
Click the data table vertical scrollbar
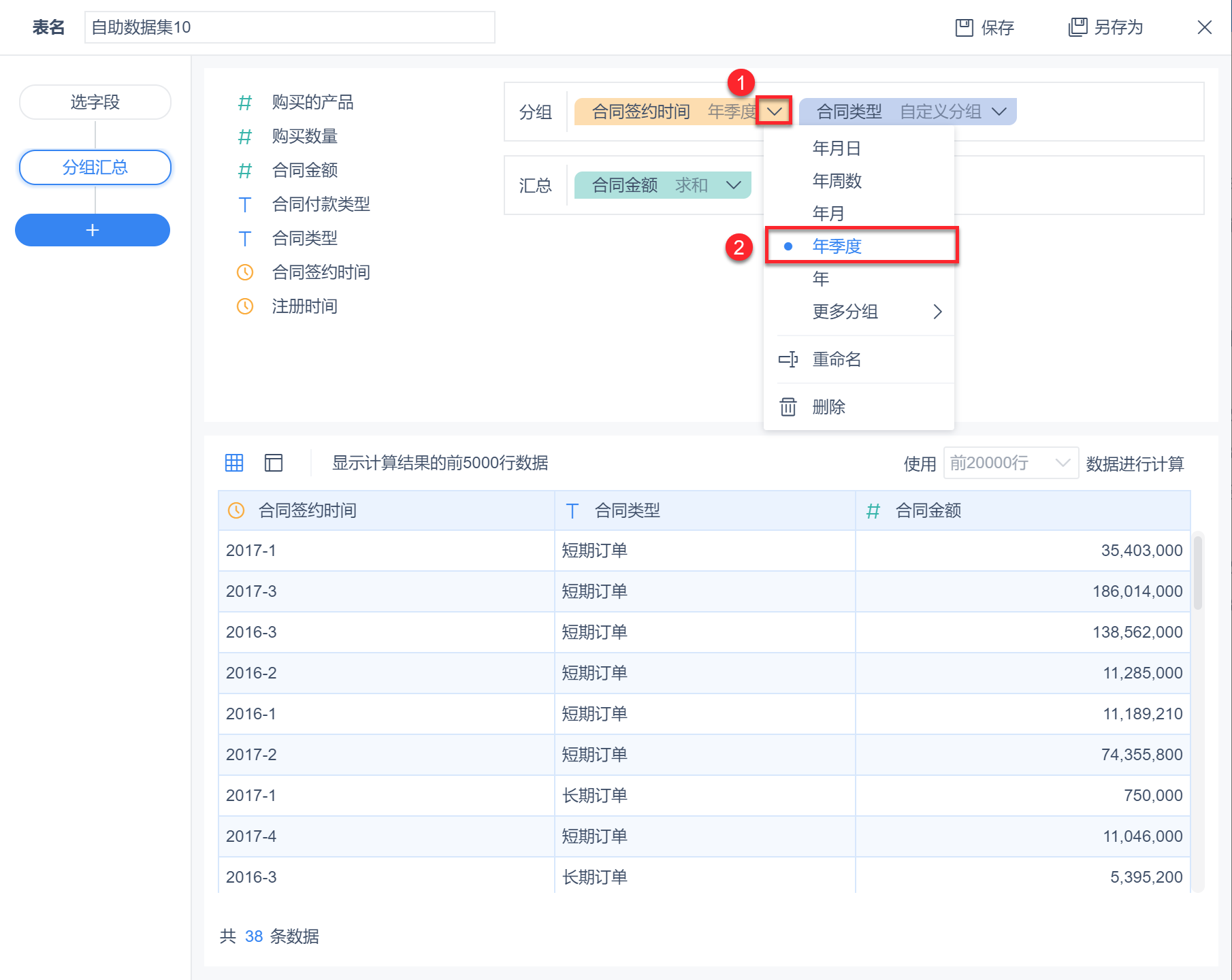pos(1198,572)
